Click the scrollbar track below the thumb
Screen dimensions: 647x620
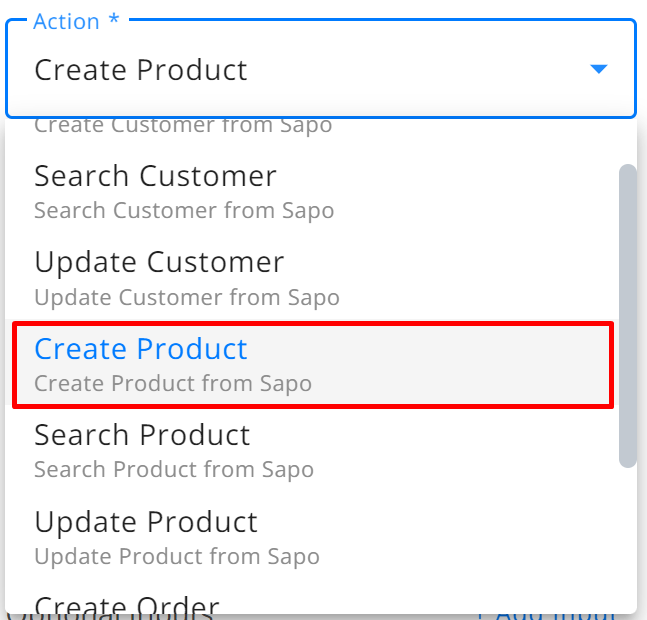click(628, 540)
